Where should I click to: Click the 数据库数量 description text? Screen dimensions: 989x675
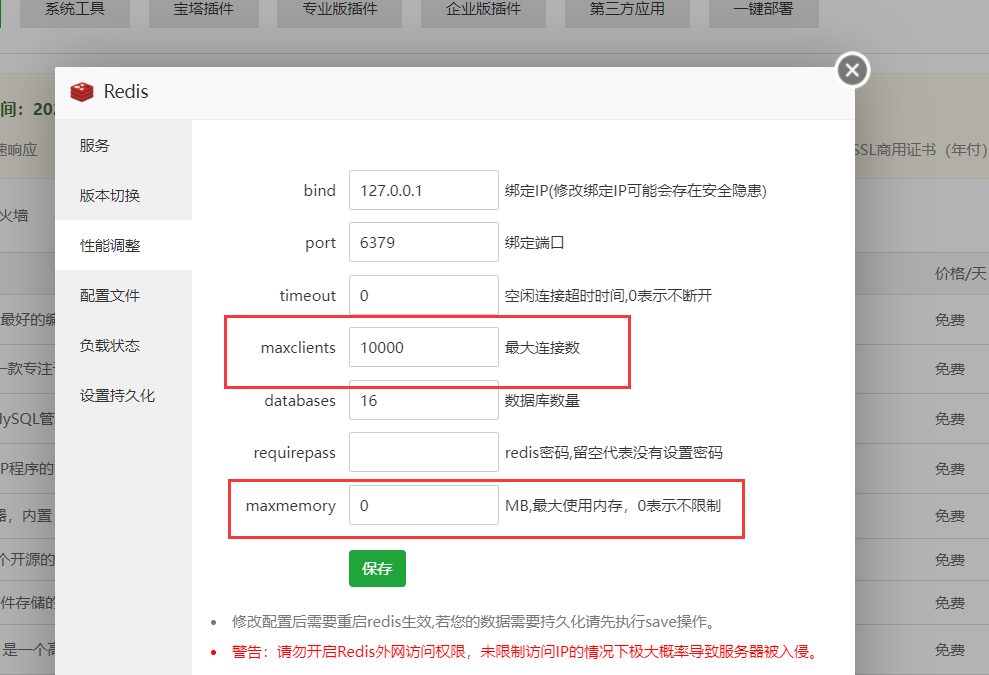click(x=542, y=401)
